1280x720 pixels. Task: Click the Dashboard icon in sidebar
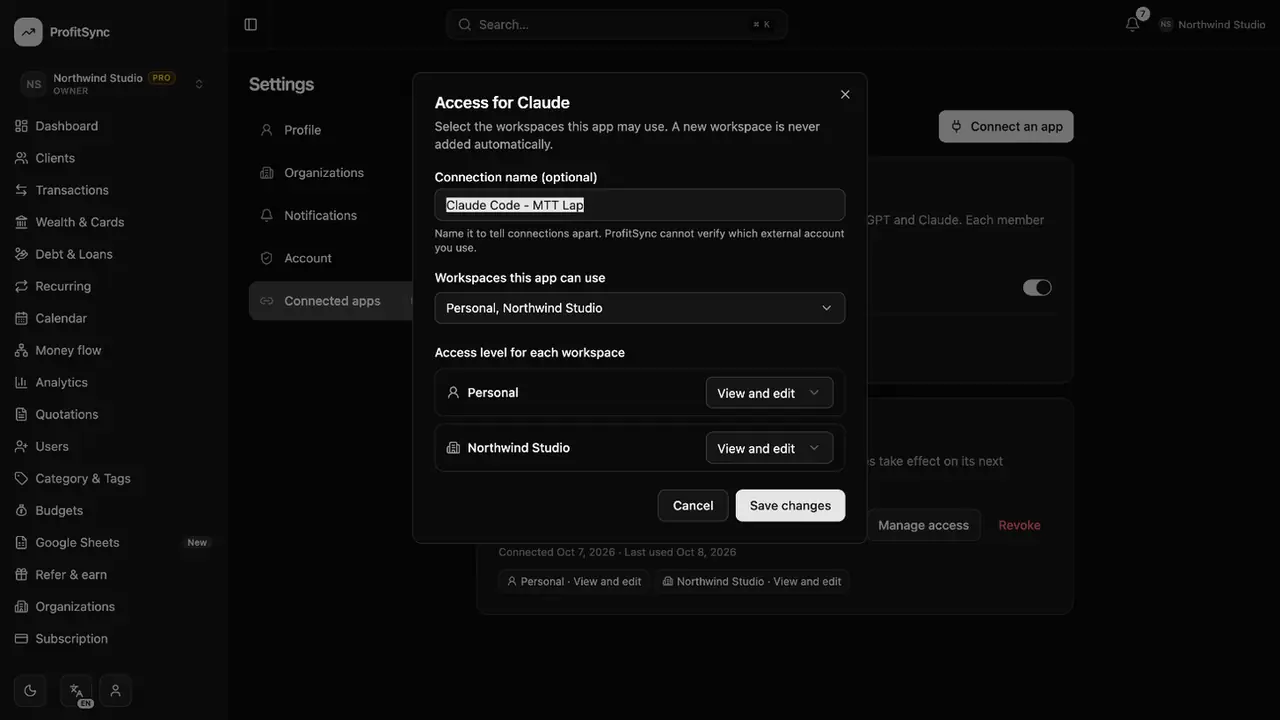point(21,126)
